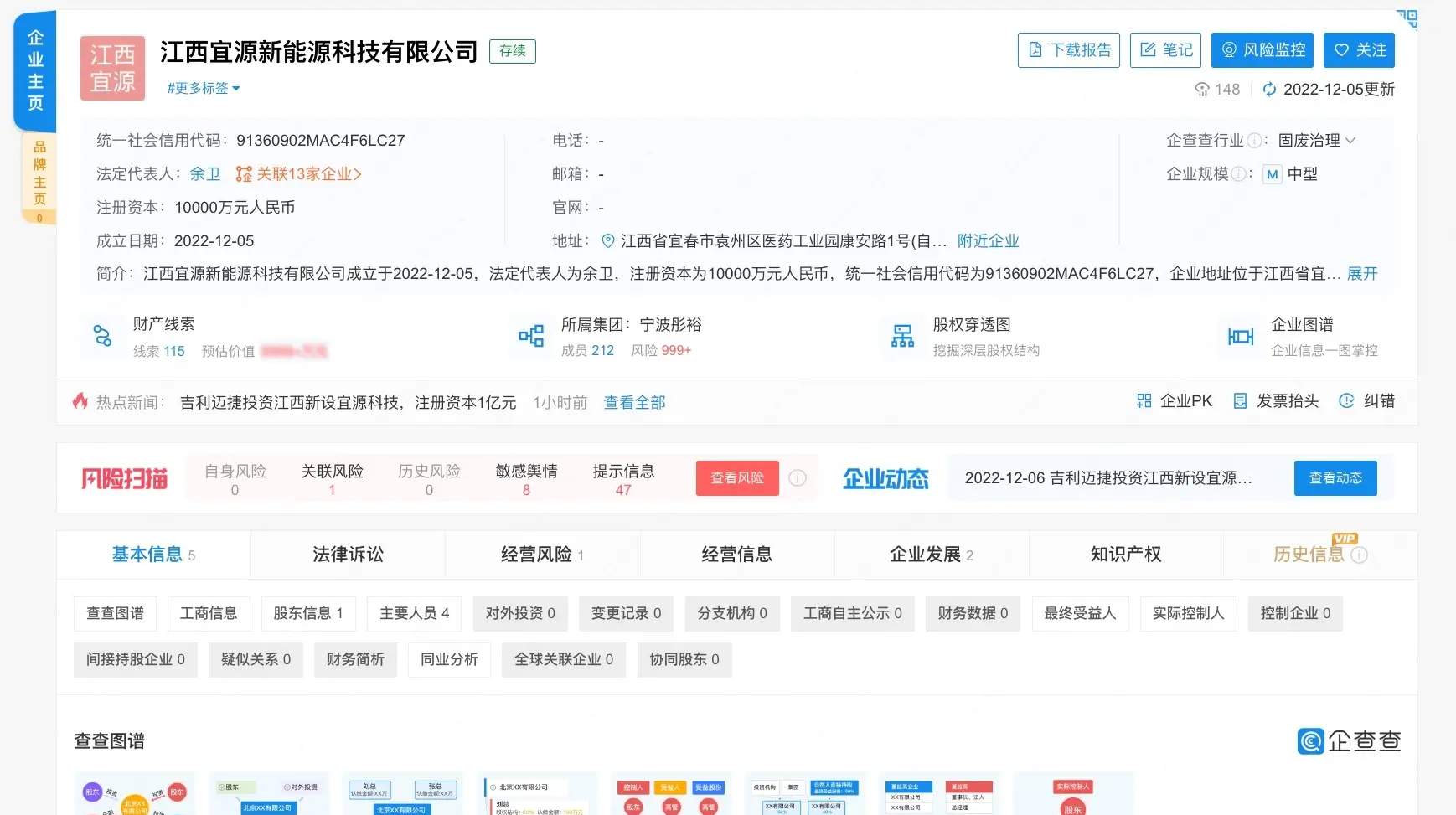
Task: Click the 附近企业 nearby companies link
Action: tap(988, 241)
